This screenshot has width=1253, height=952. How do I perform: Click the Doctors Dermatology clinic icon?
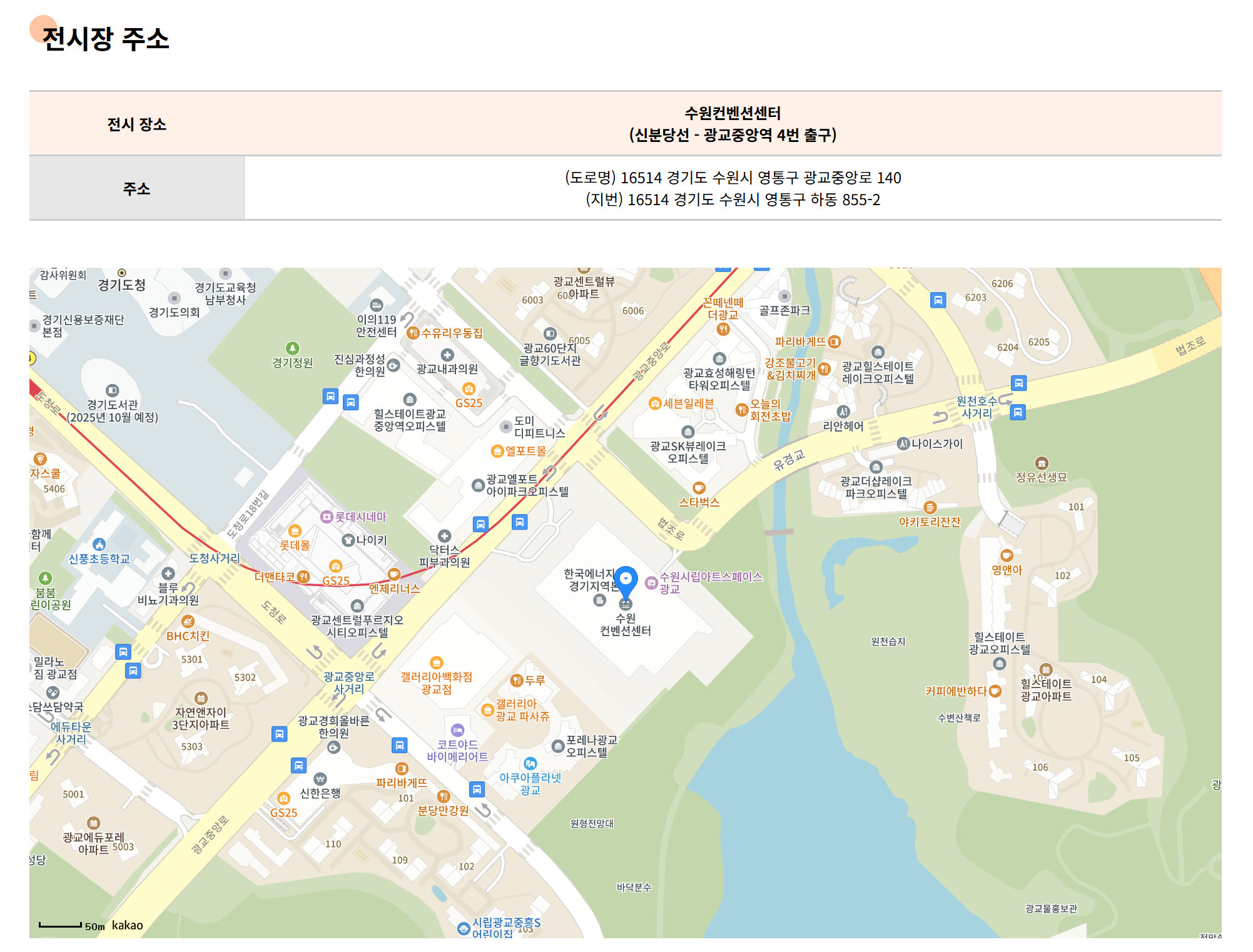pos(444,536)
